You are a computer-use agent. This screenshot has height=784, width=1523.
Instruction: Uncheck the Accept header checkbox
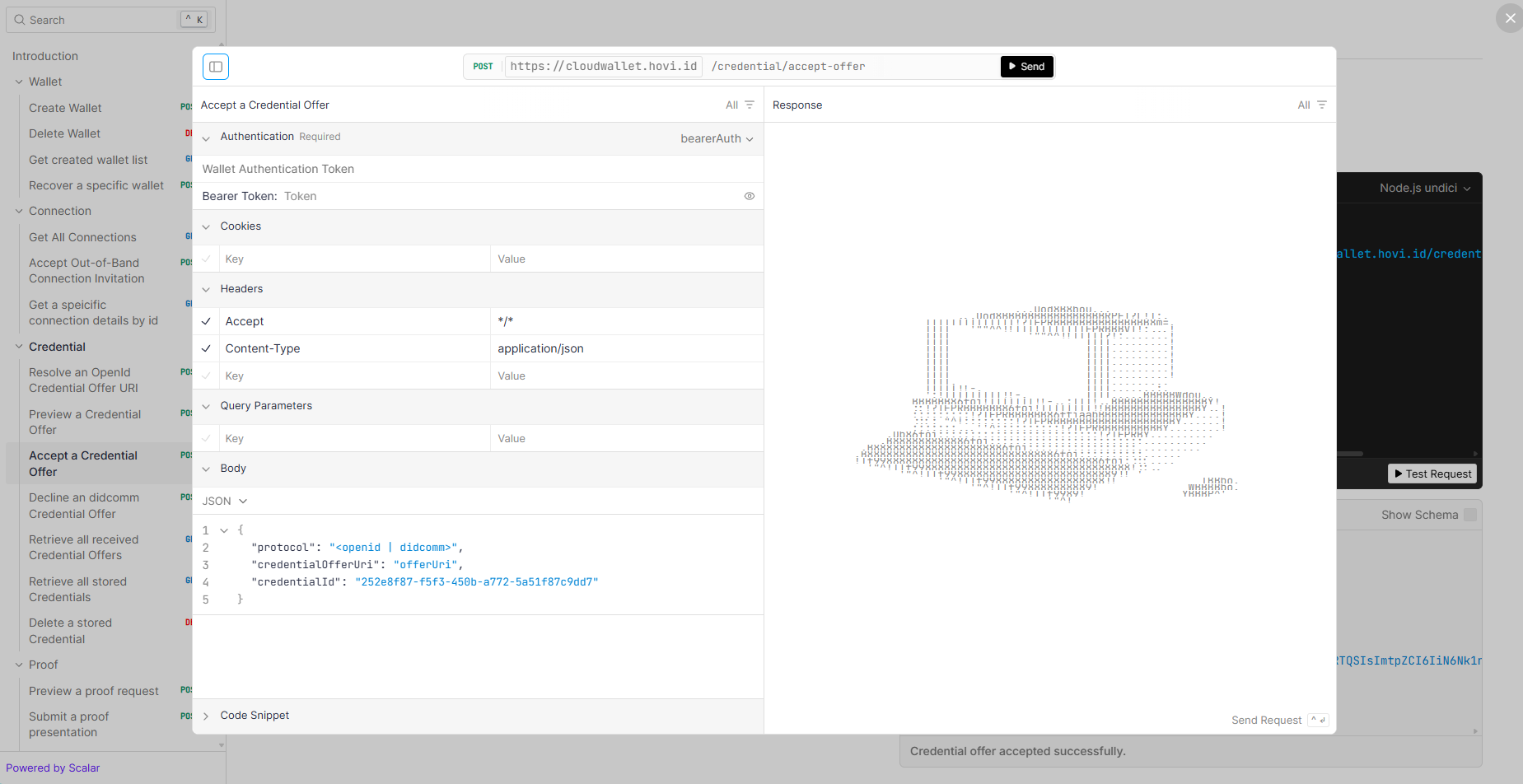click(206, 321)
